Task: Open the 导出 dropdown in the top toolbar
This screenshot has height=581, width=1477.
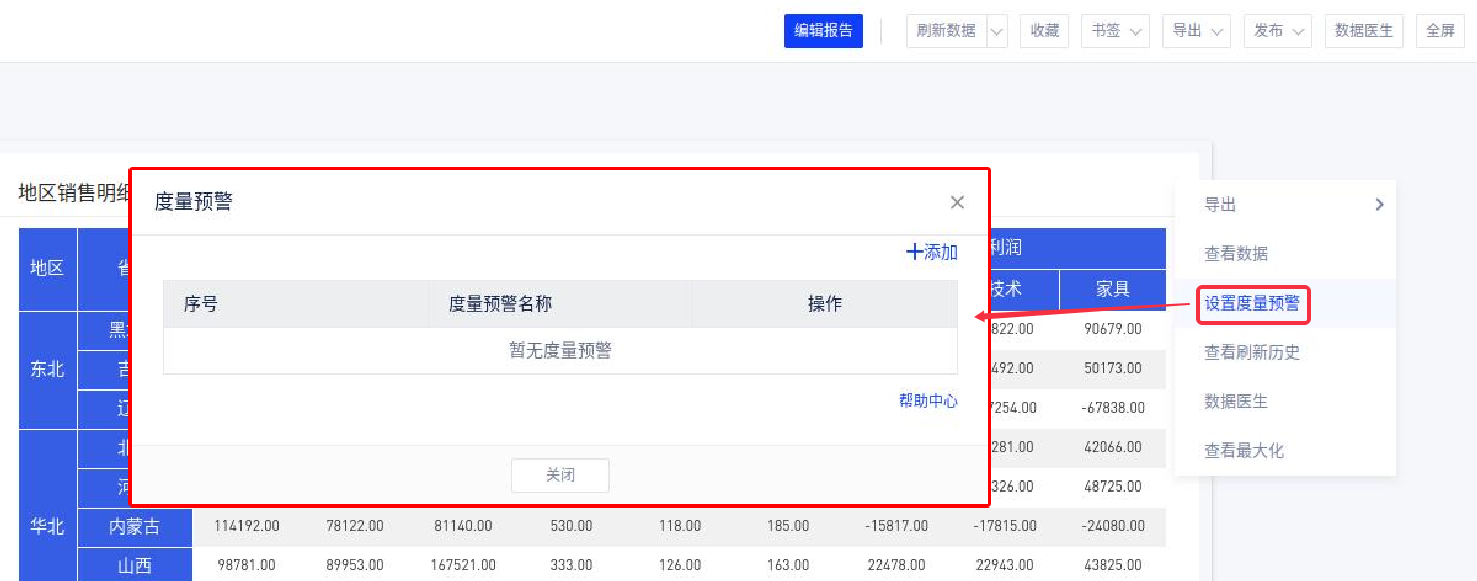Action: click(1196, 31)
